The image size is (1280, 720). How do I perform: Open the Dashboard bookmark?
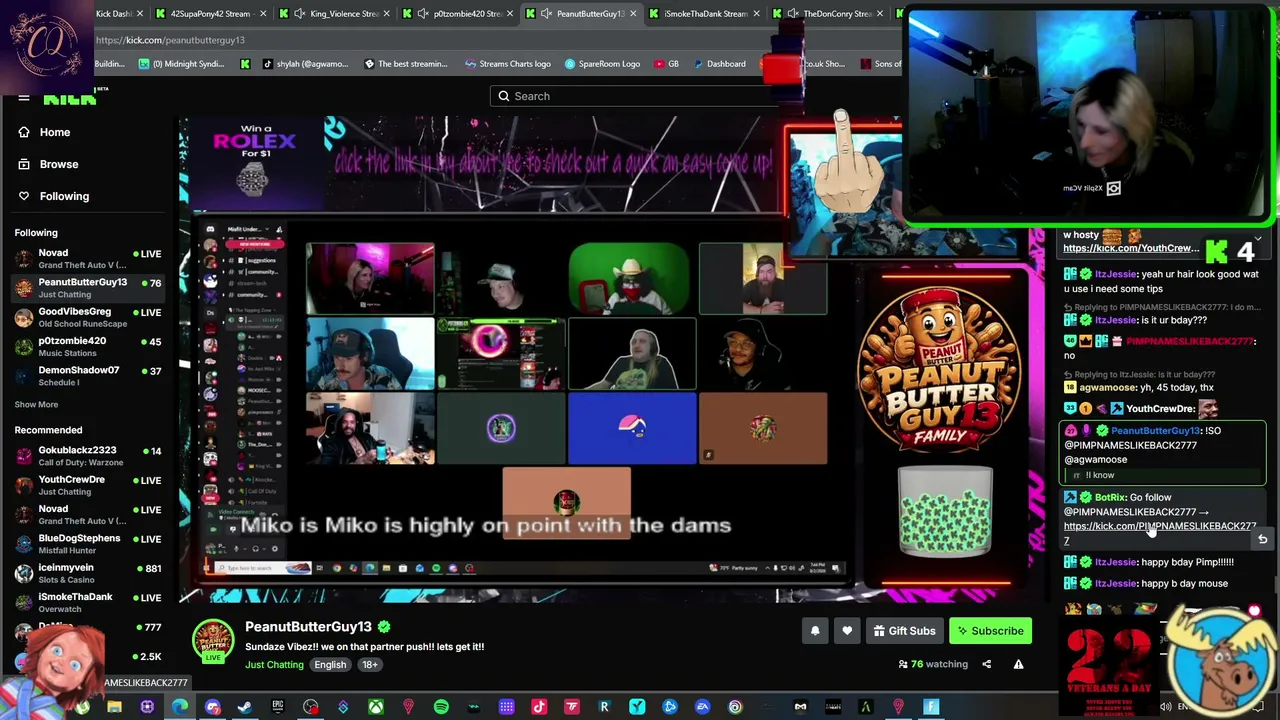pos(718,64)
